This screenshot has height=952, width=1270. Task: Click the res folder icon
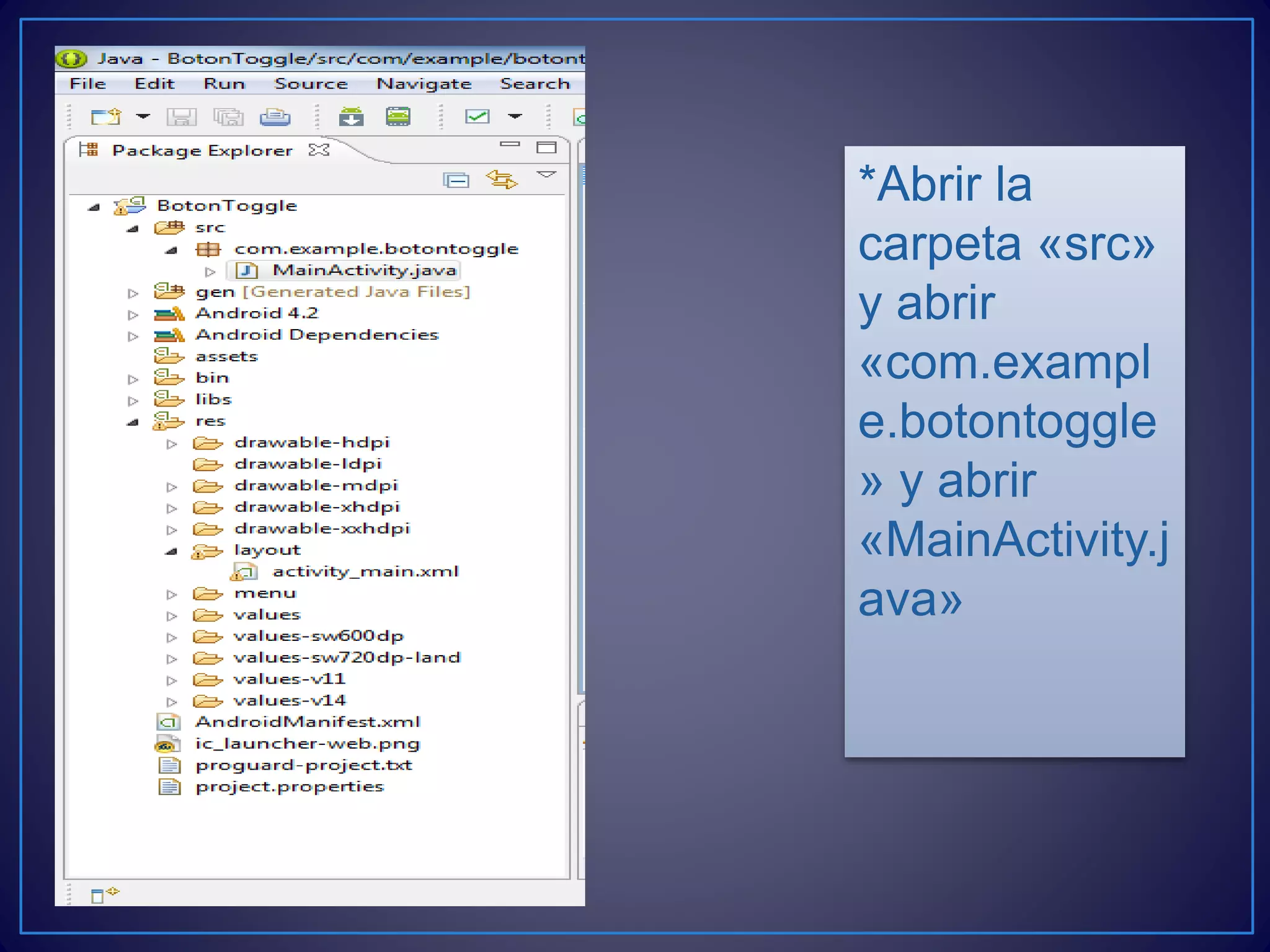pyautogui.click(x=168, y=421)
